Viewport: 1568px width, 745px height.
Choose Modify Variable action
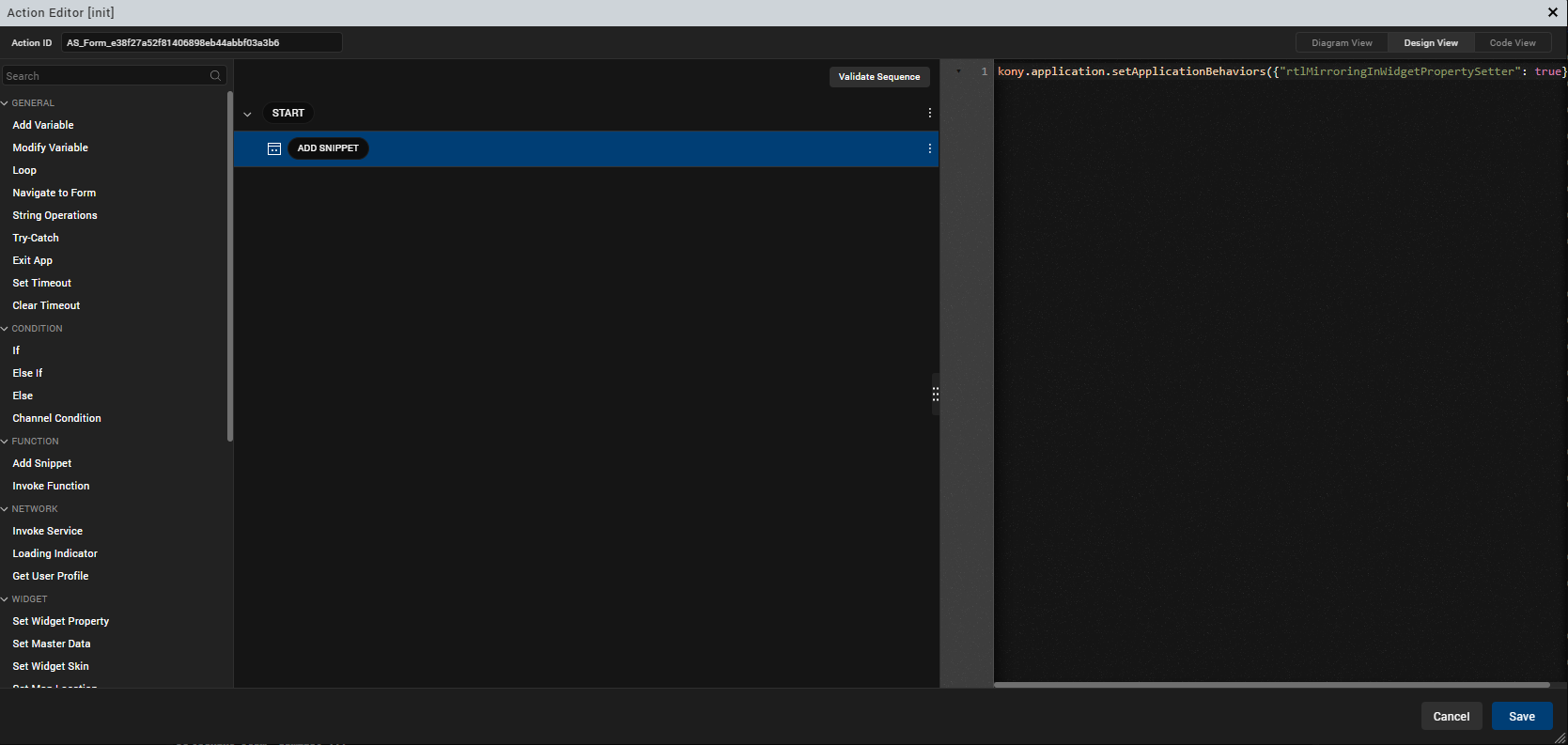coord(51,147)
